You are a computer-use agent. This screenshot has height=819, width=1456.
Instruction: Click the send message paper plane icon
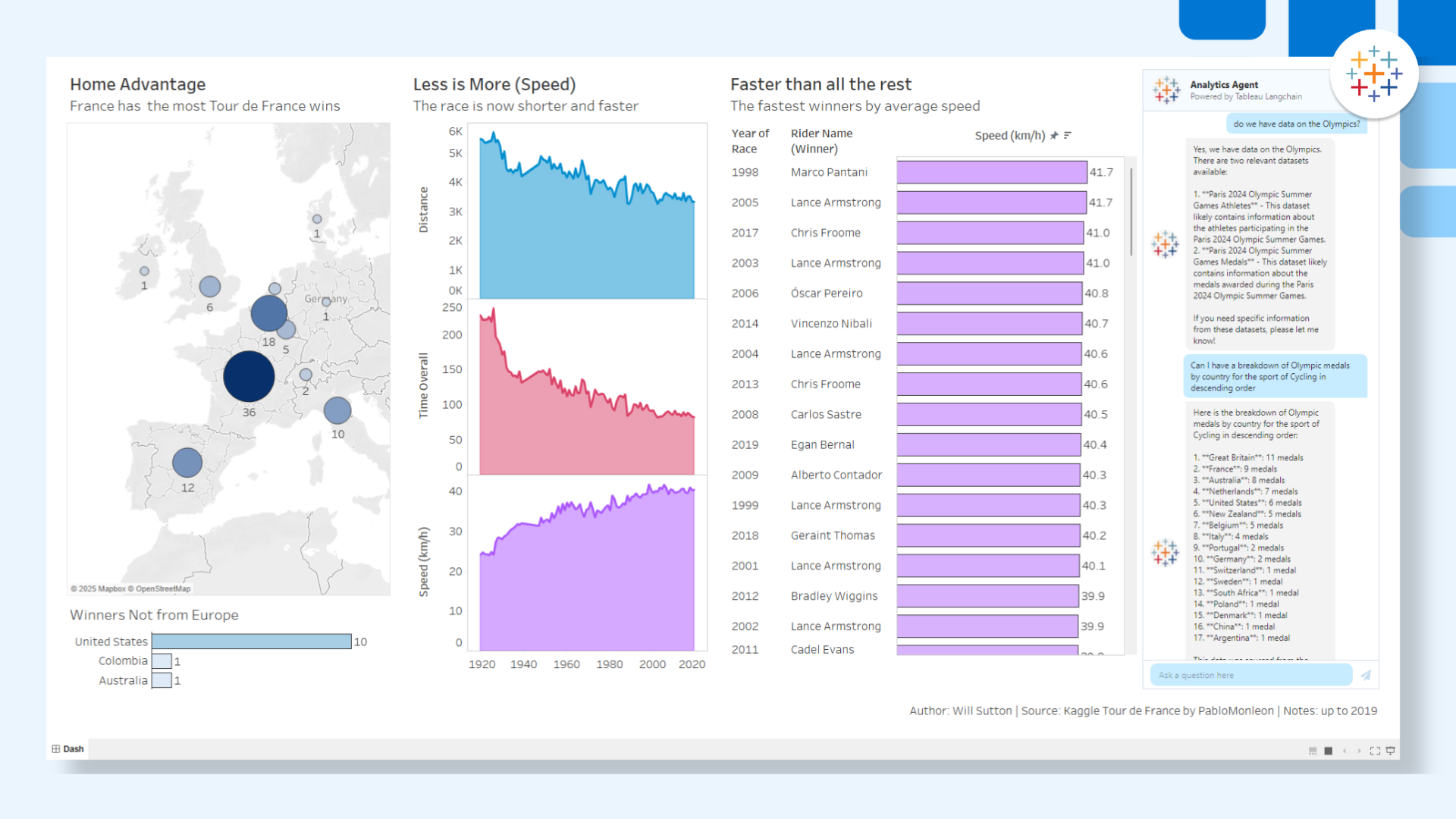click(1366, 675)
